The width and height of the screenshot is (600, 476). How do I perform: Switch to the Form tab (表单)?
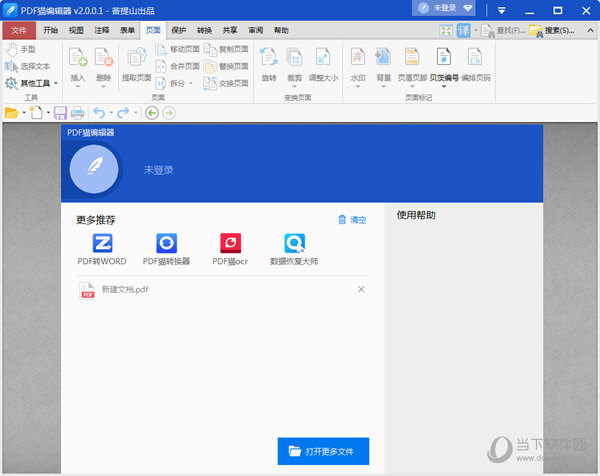click(x=127, y=30)
